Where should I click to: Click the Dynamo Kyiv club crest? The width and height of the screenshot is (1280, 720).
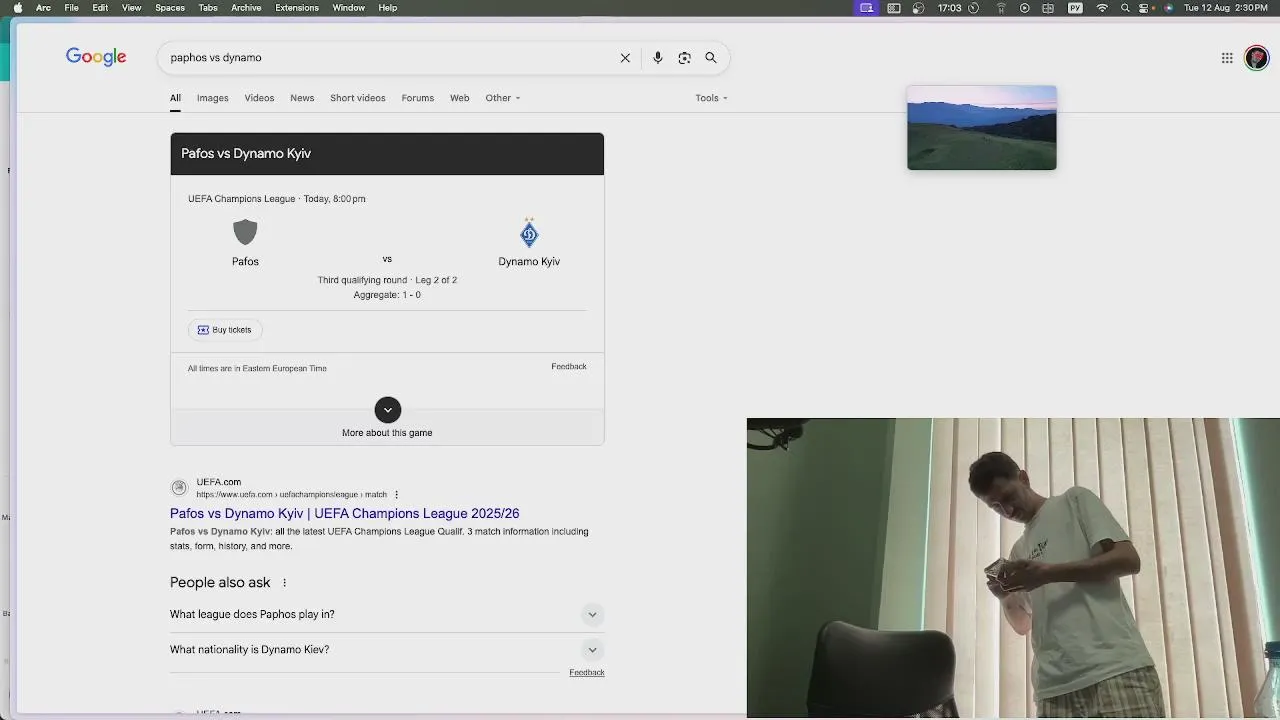point(529,233)
